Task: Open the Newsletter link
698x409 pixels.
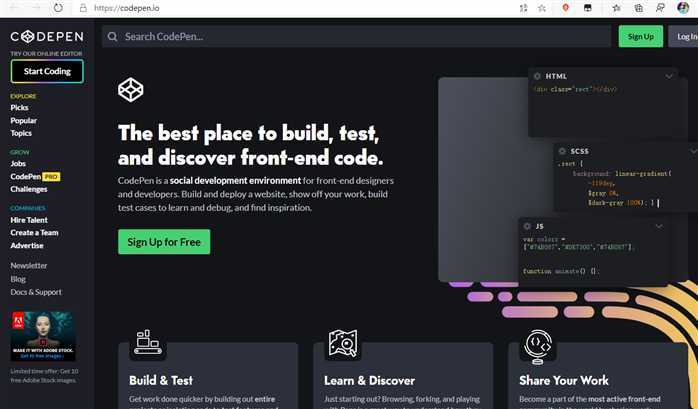Action: click(28, 266)
